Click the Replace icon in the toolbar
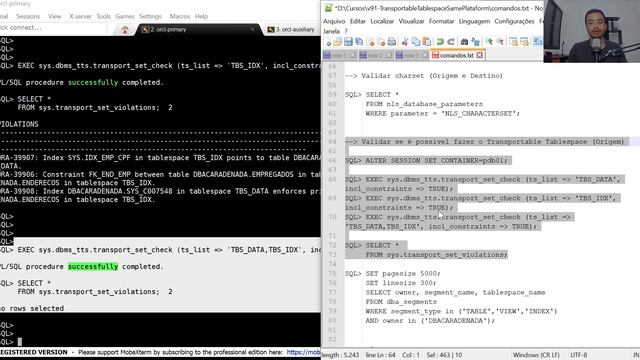 [x=476, y=42]
